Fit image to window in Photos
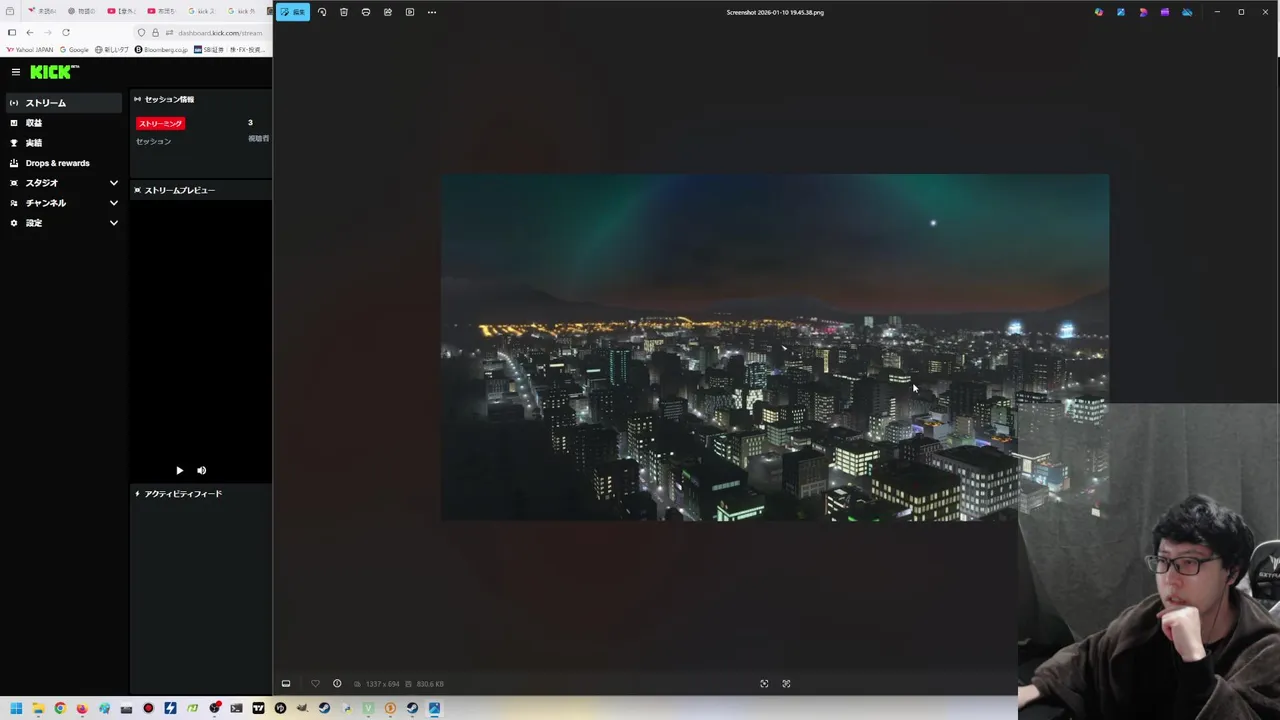 click(764, 684)
